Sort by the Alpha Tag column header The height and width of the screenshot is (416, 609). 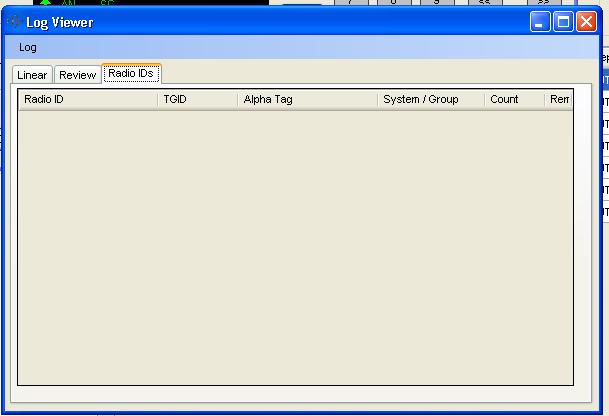(308, 99)
